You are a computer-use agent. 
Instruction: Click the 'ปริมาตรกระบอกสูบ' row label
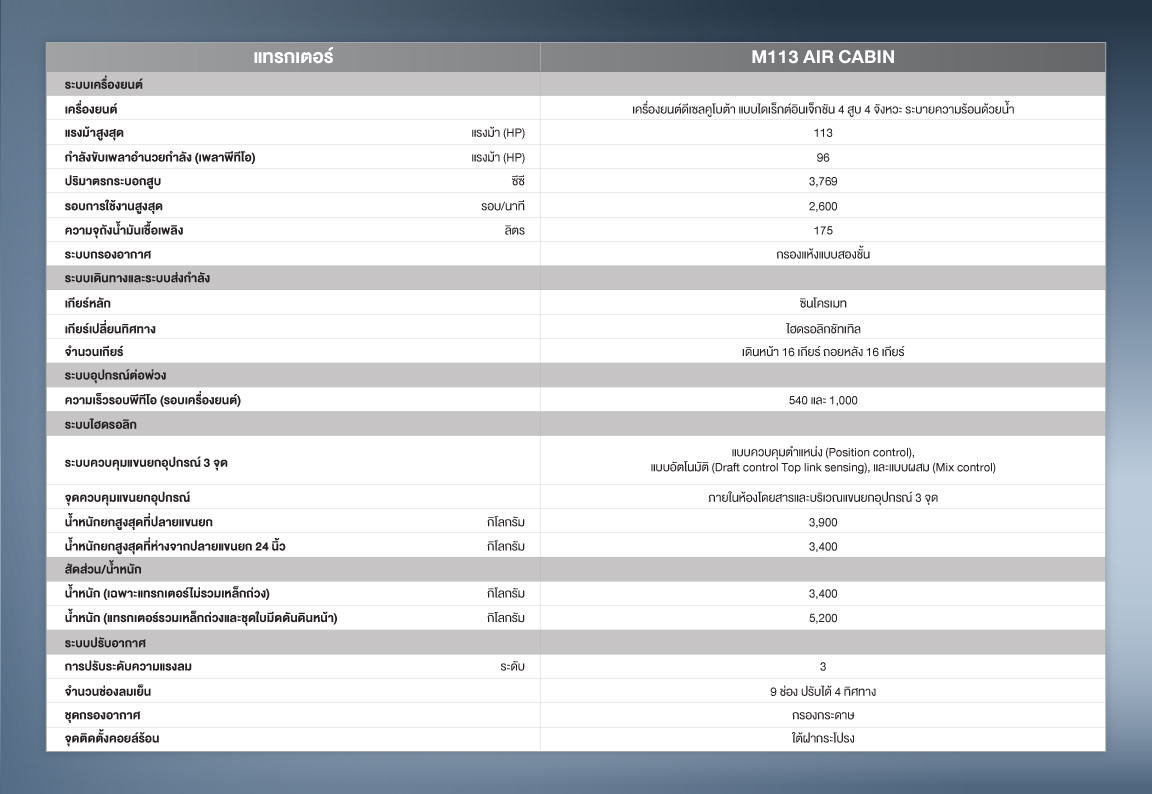(x=112, y=181)
